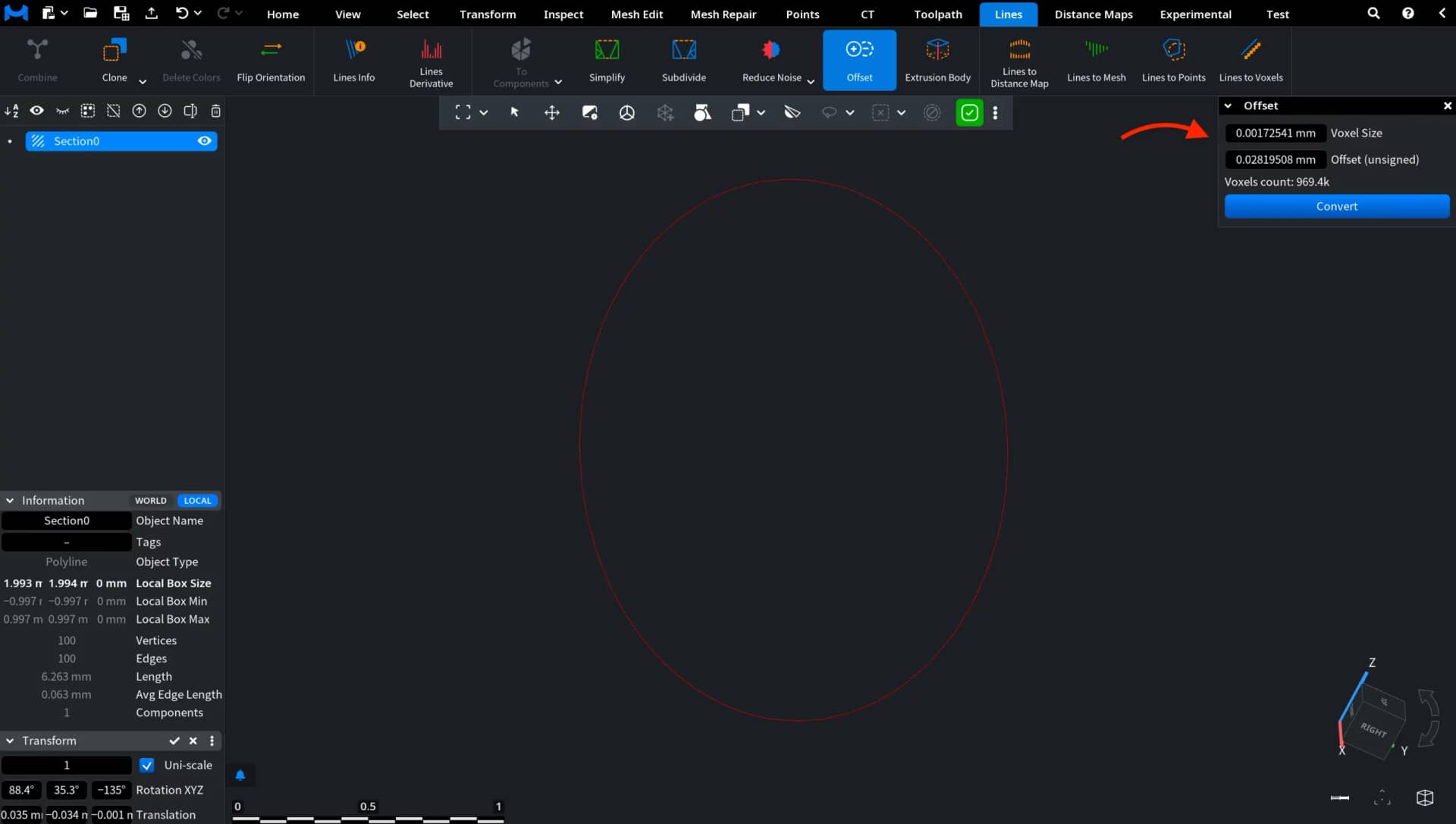
Task: Switch to the Distance Maps tab
Action: (1093, 14)
